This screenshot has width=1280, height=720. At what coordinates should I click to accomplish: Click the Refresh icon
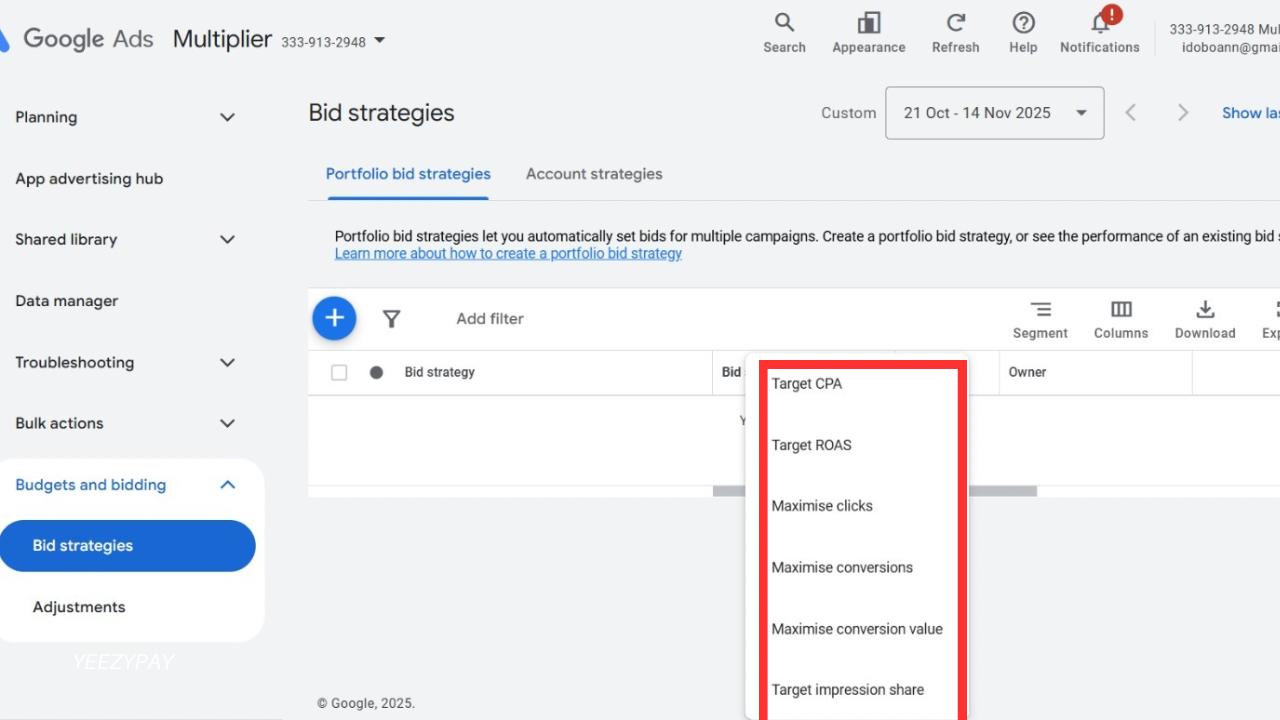pyautogui.click(x=955, y=23)
